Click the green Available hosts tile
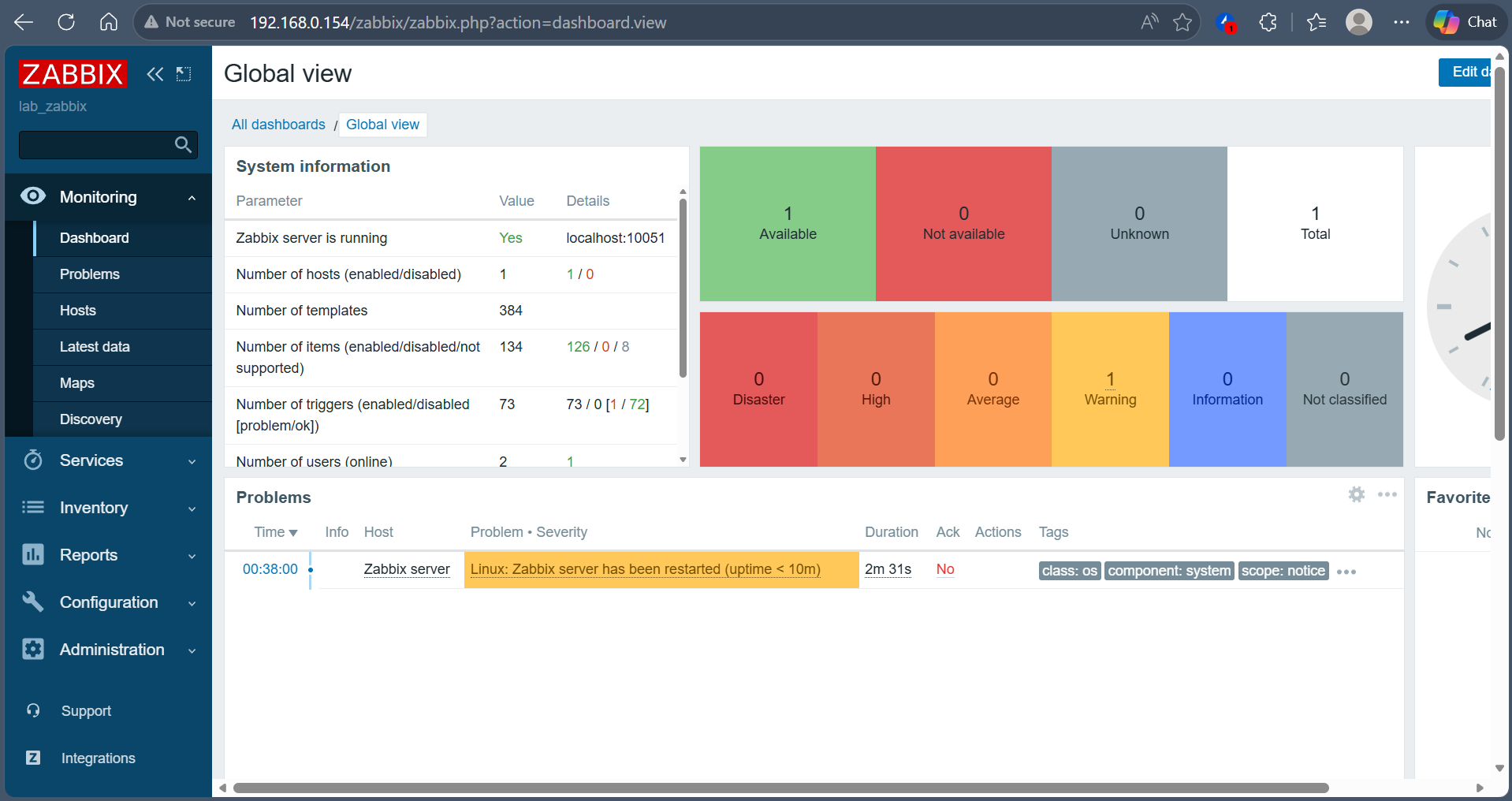This screenshot has height=801, width=1512. tap(788, 224)
